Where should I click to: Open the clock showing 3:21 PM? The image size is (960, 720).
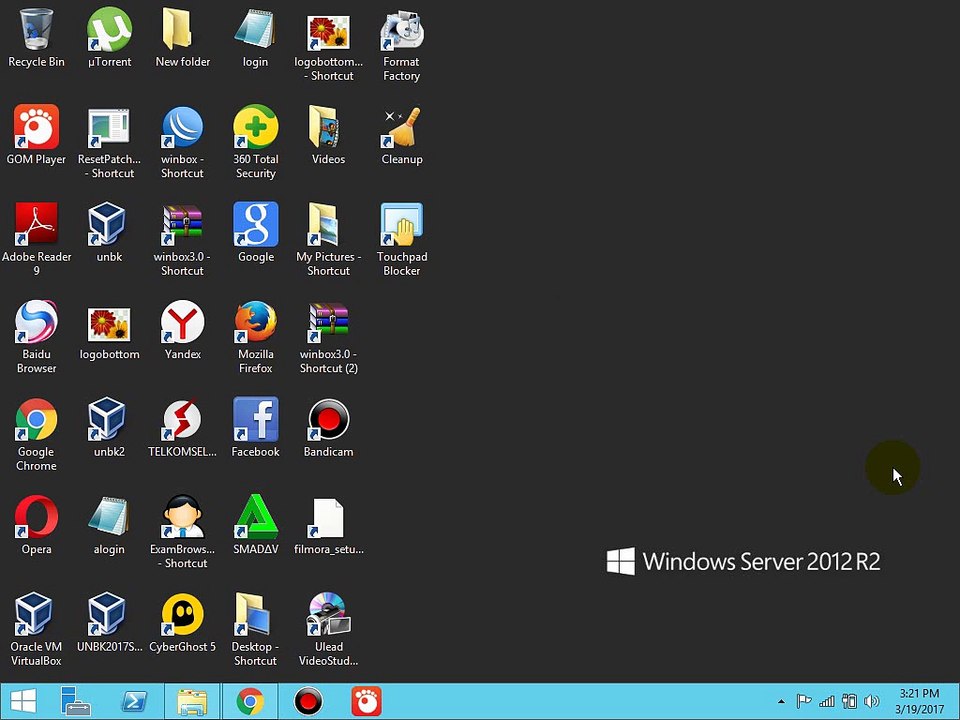point(919,702)
